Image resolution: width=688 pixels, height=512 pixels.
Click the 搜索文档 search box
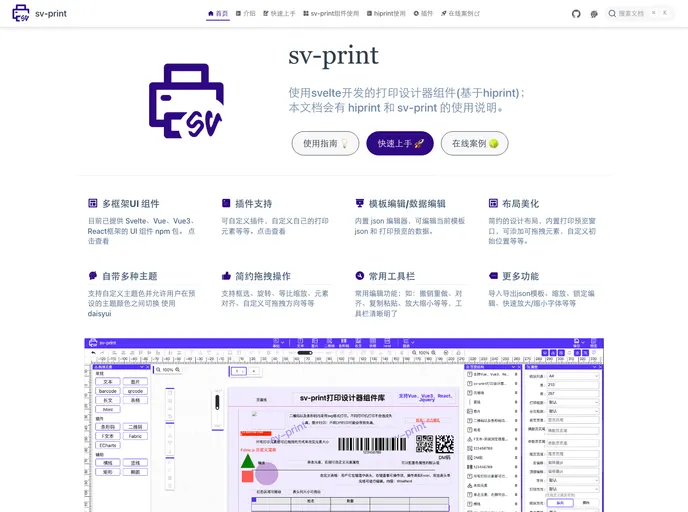[x=639, y=14]
